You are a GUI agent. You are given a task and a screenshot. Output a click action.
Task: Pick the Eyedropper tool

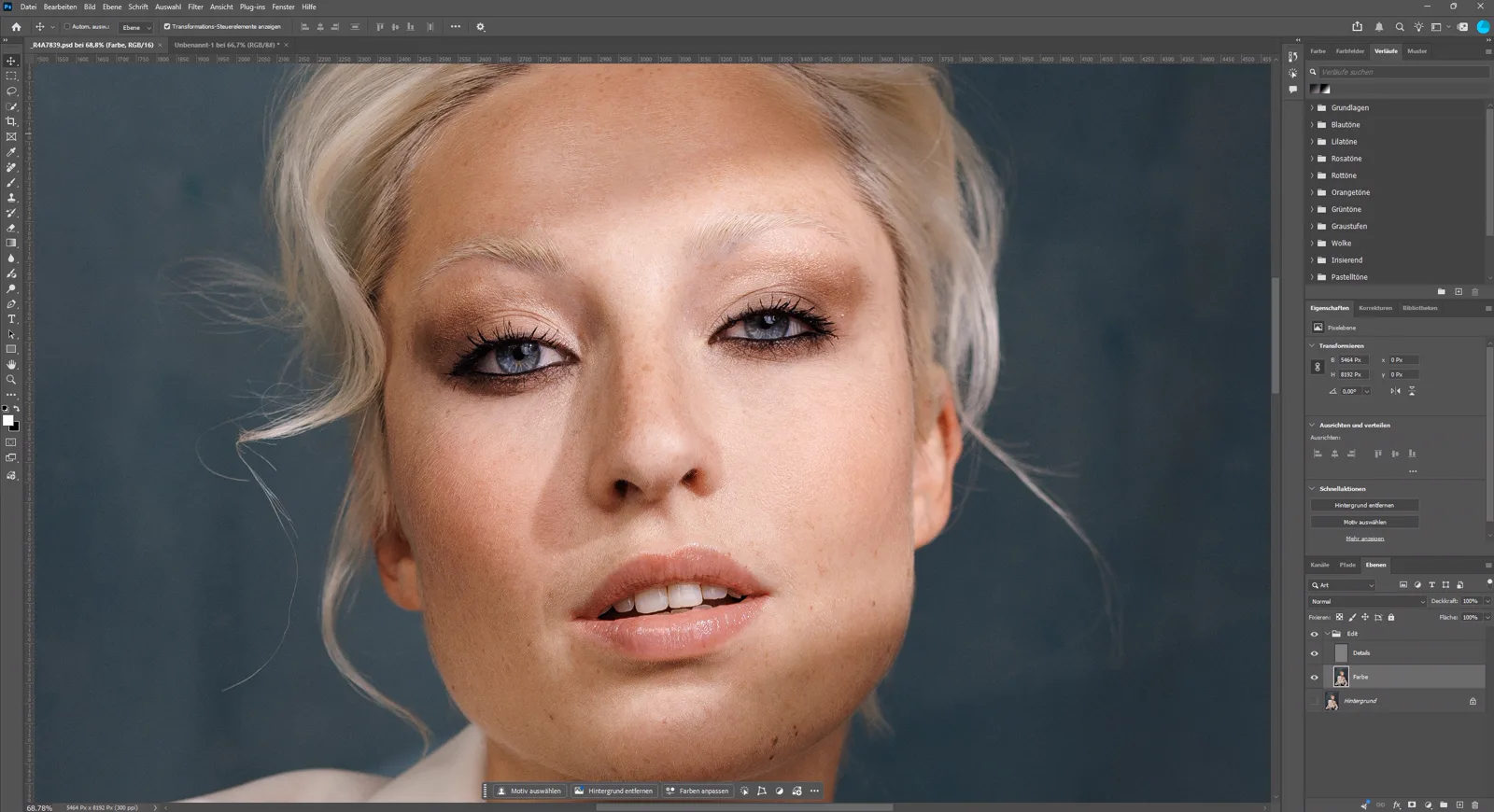[11, 152]
